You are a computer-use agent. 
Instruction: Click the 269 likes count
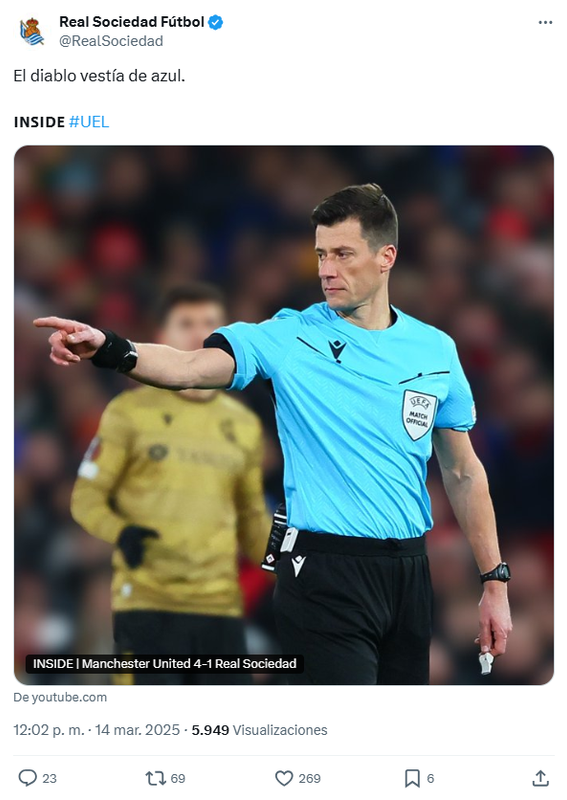coord(309,779)
